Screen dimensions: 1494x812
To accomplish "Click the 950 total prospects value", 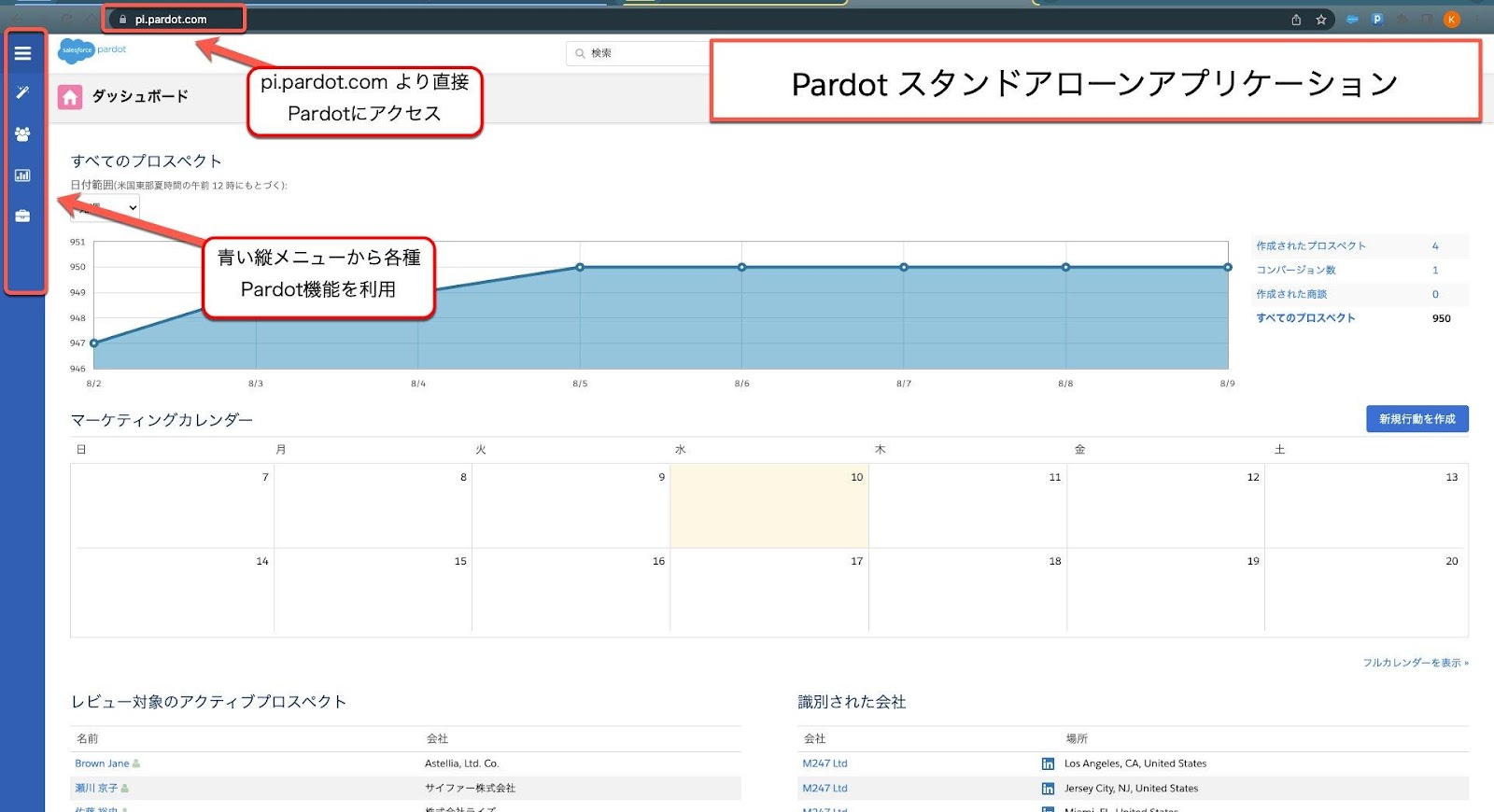I will click(x=1442, y=318).
